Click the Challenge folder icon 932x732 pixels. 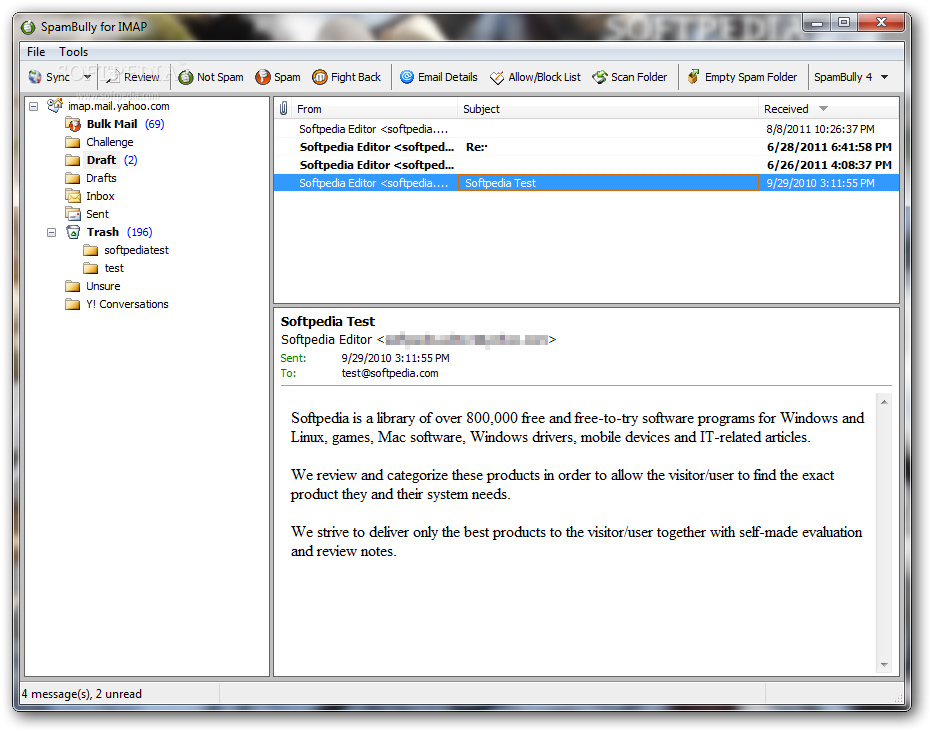[73, 142]
